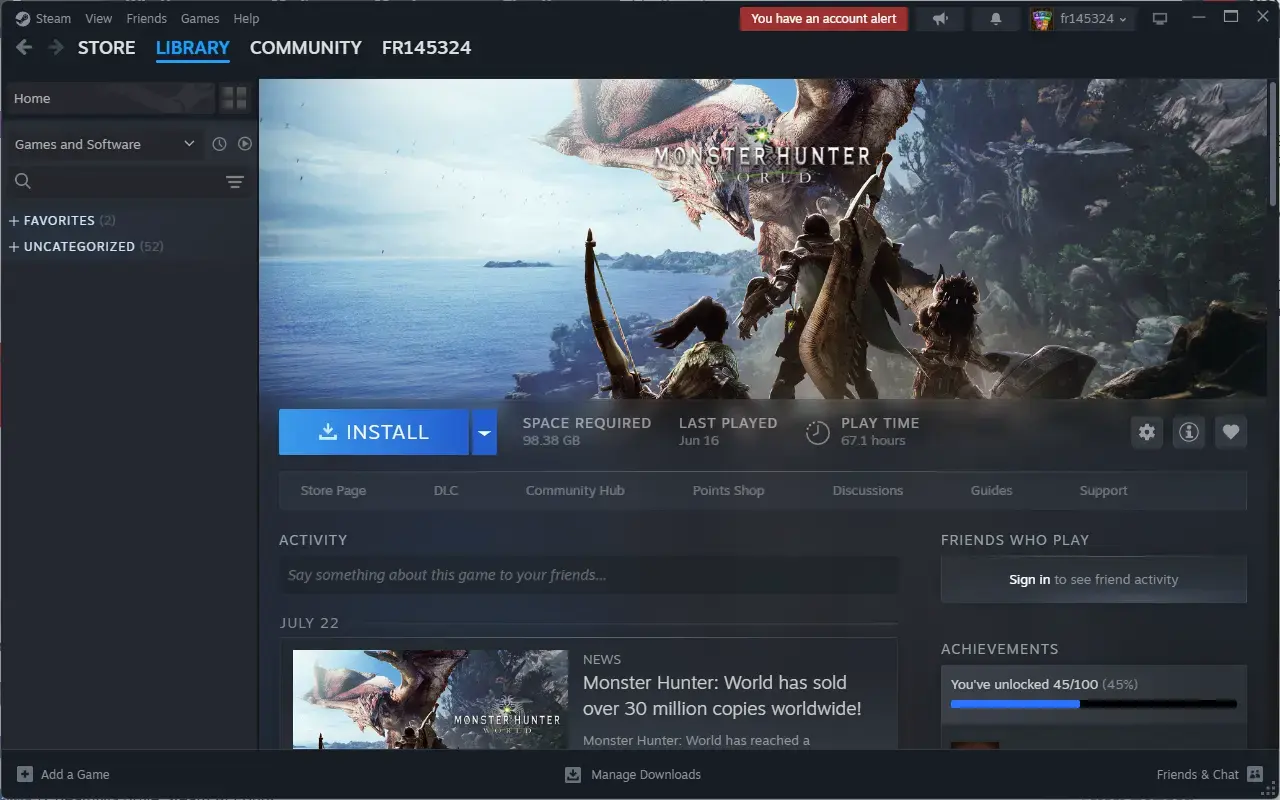Open the Friends menu

[x=147, y=18]
